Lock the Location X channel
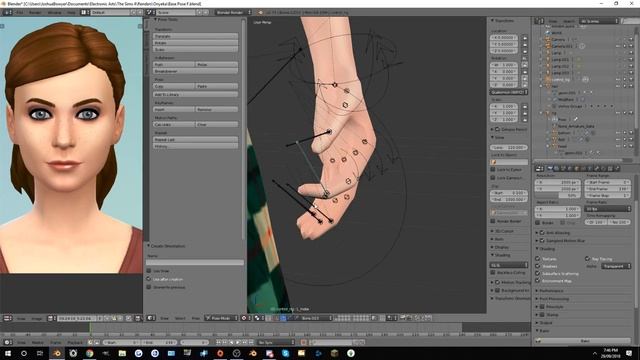 (x=525, y=38)
